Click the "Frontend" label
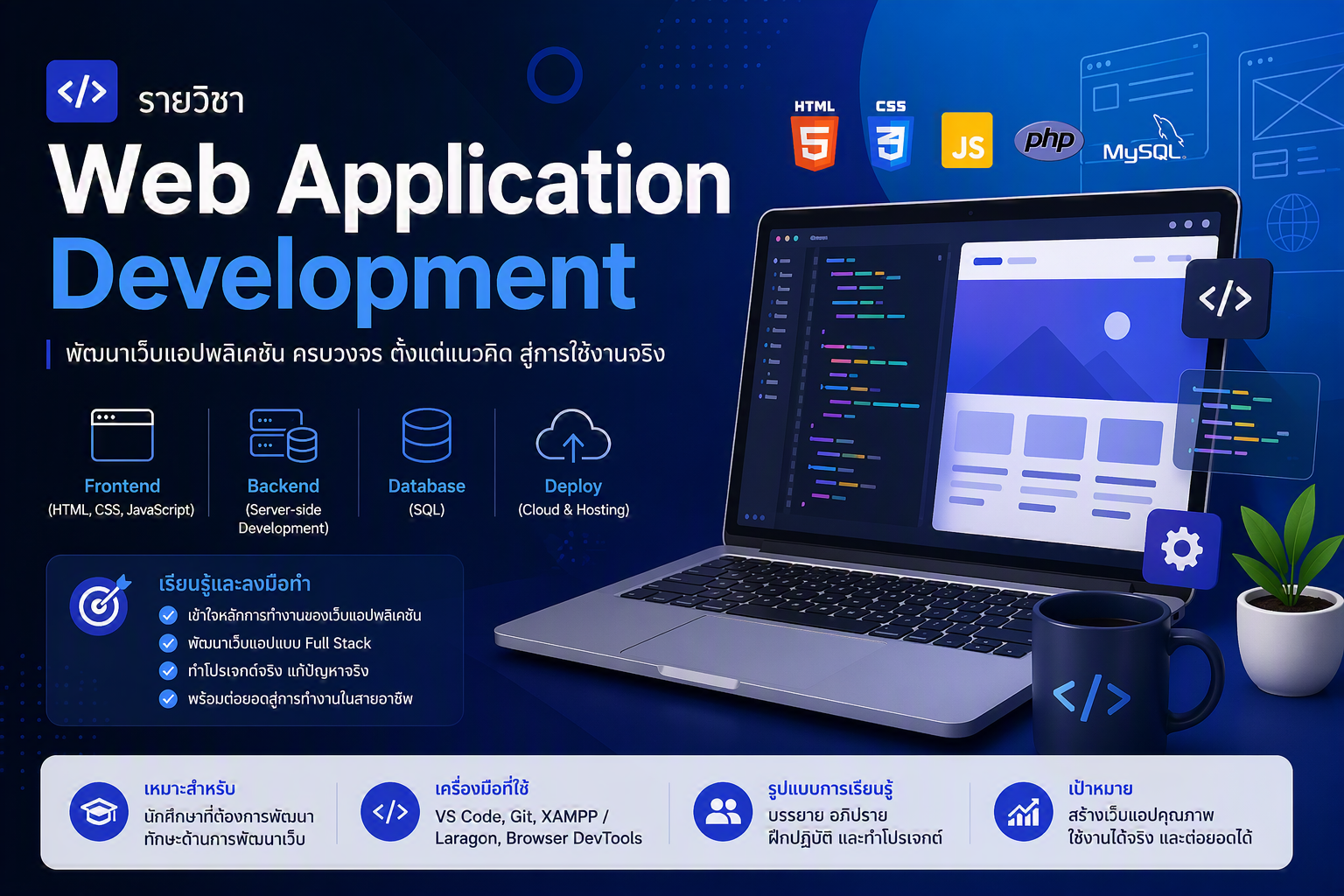The height and width of the screenshot is (896, 1344). (122, 486)
